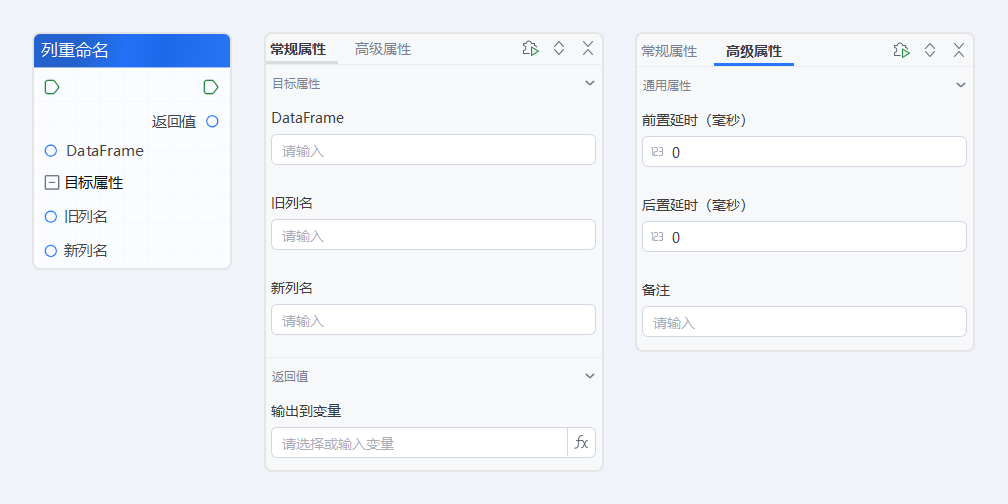Image resolution: width=1008 pixels, height=504 pixels.
Task: Select 常规属性 tab in the middle panel
Action: (x=298, y=50)
